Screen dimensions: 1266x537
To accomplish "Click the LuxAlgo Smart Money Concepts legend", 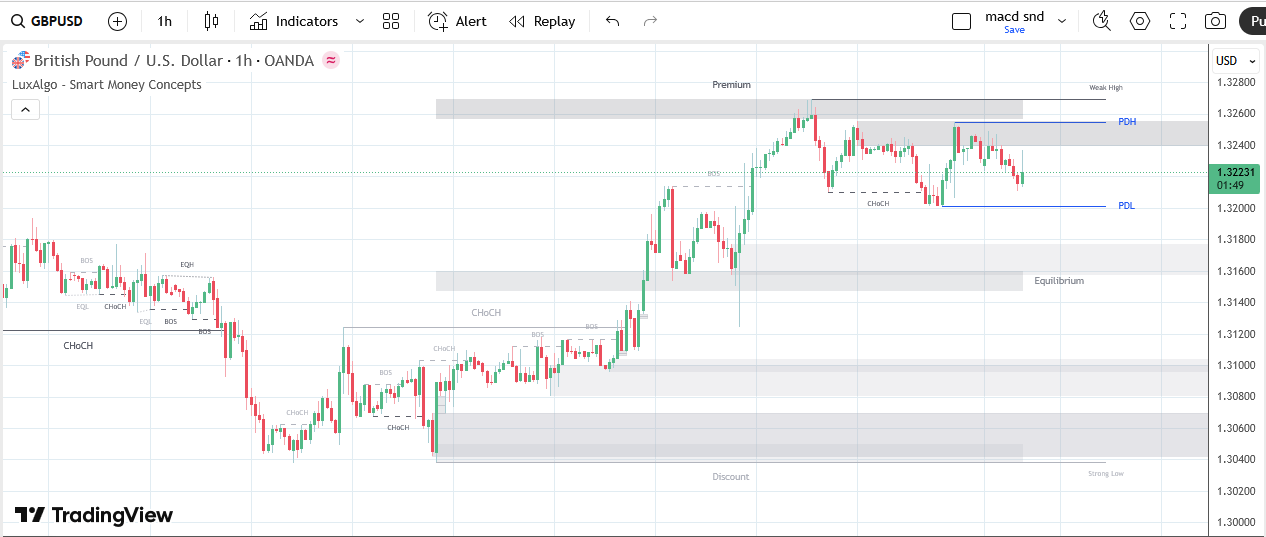I will [x=107, y=85].
